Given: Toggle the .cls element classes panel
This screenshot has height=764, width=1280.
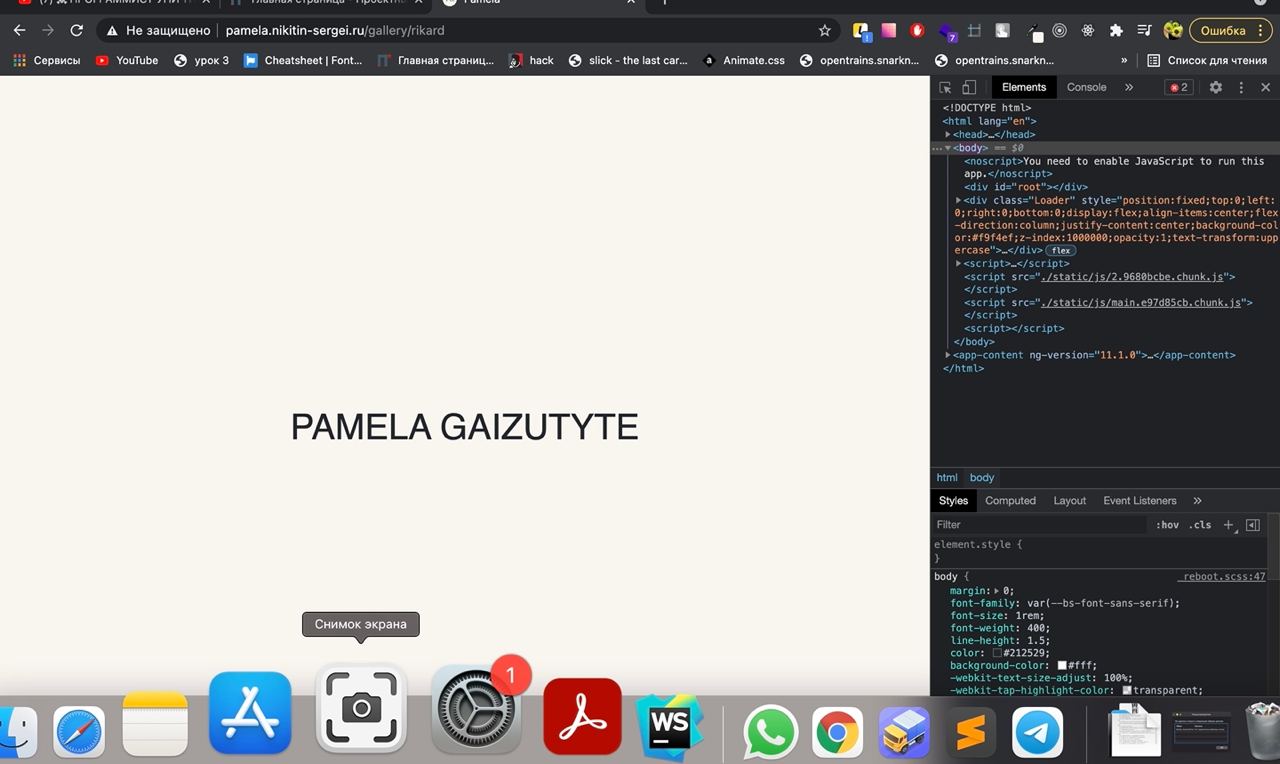Looking at the screenshot, I should (x=1200, y=525).
